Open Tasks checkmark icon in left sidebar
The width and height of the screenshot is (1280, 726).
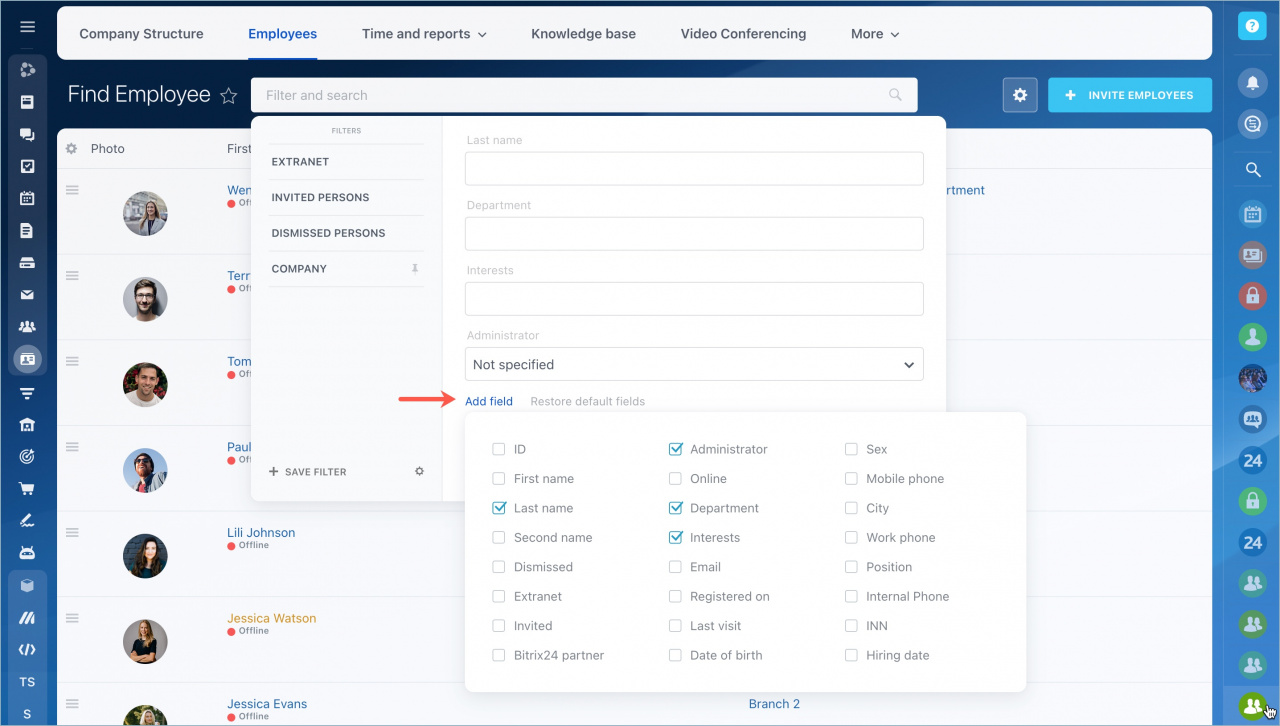pyautogui.click(x=27, y=166)
